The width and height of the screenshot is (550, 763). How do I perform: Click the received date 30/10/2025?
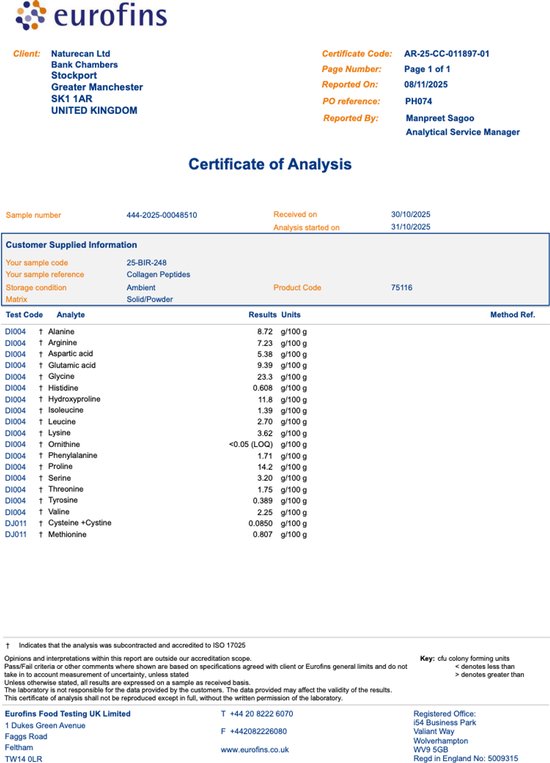(410, 214)
